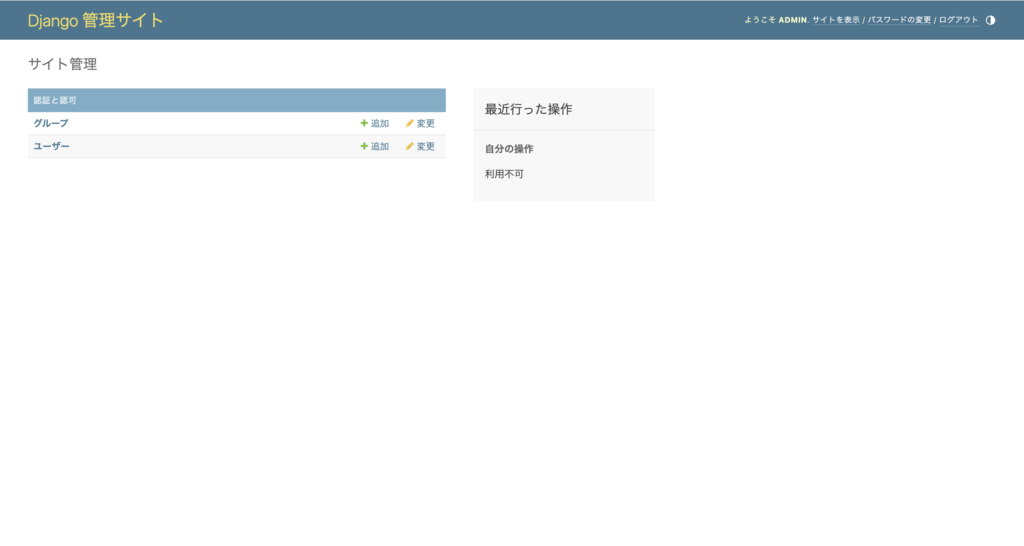Click the green plus icon in the グループ row
Screen dimensions: 1024x546
click(364, 123)
